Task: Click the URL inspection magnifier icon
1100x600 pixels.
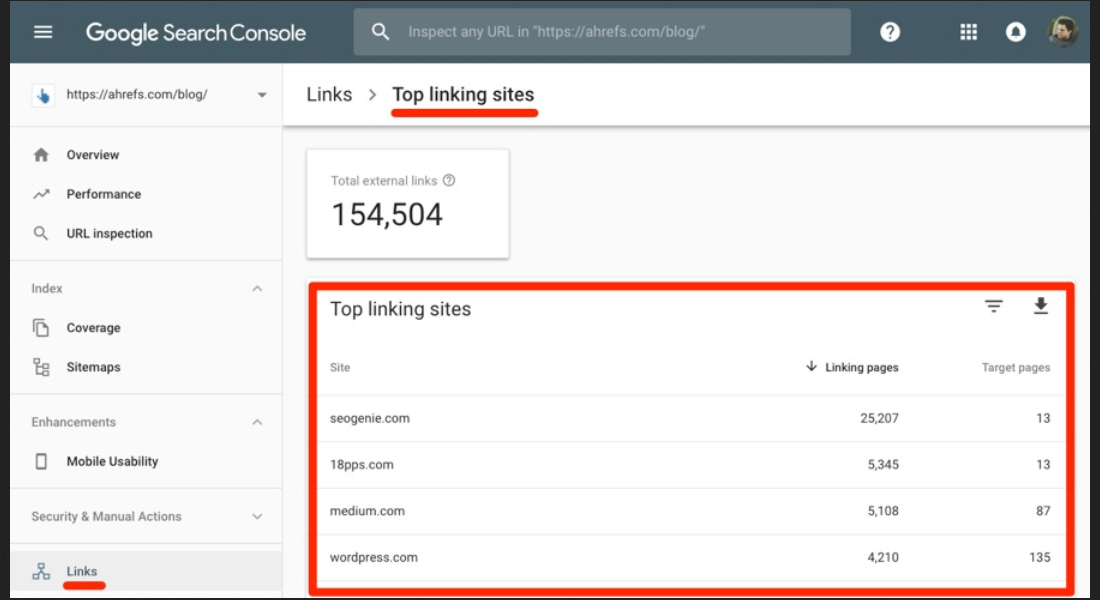Action: pos(41,233)
